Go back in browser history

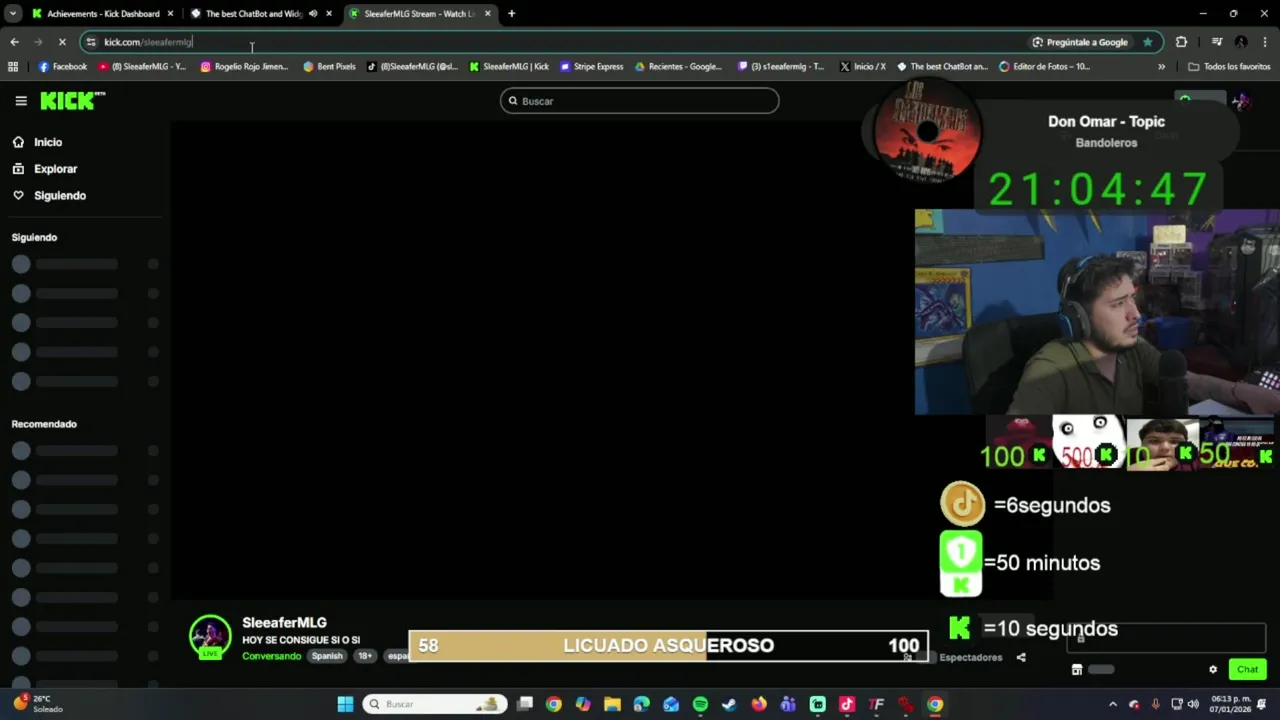14,42
